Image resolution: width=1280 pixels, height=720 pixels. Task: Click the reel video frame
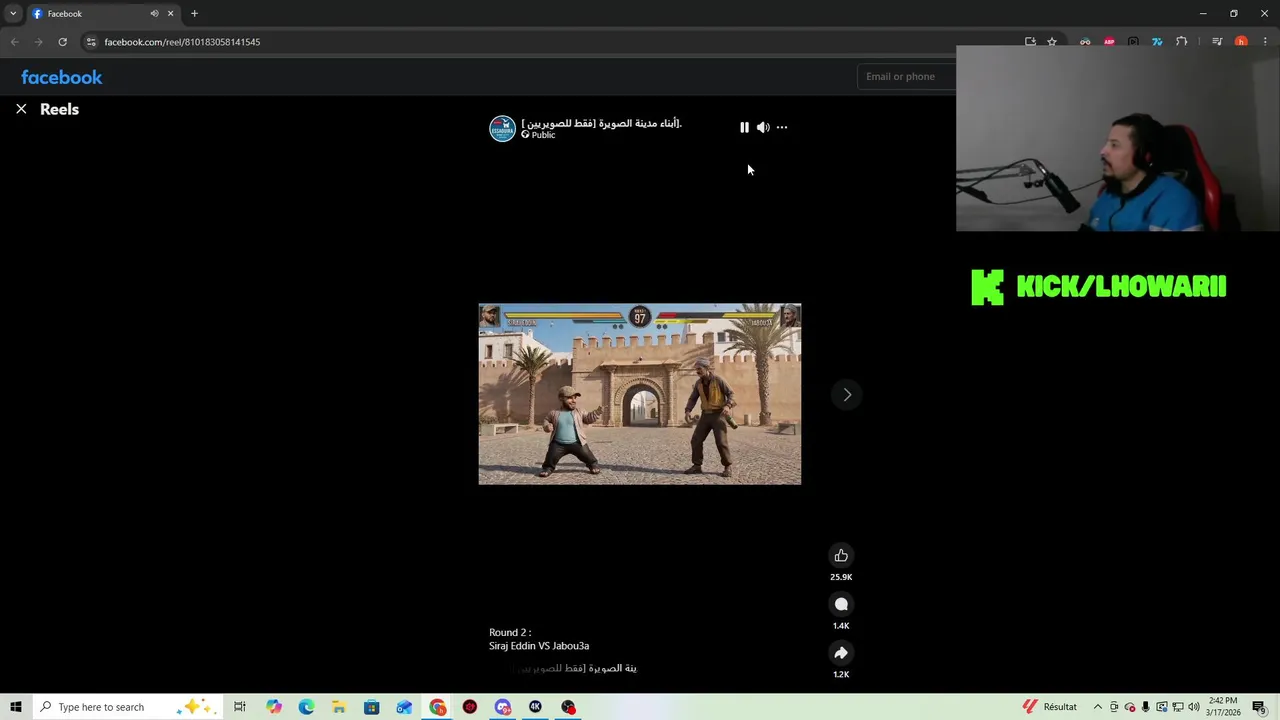pos(640,394)
